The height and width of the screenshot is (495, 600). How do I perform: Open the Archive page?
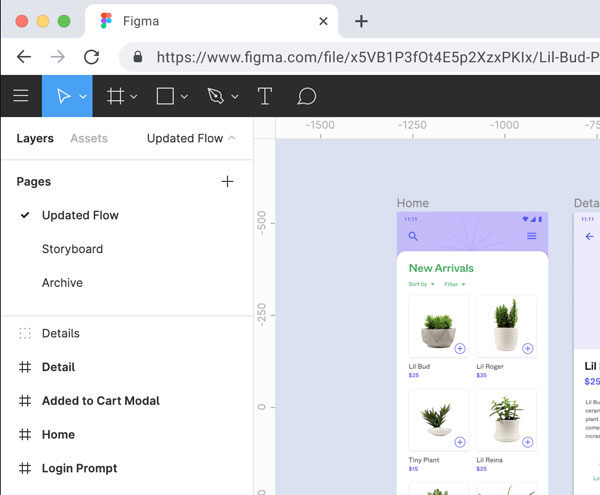tap(62, 283)
